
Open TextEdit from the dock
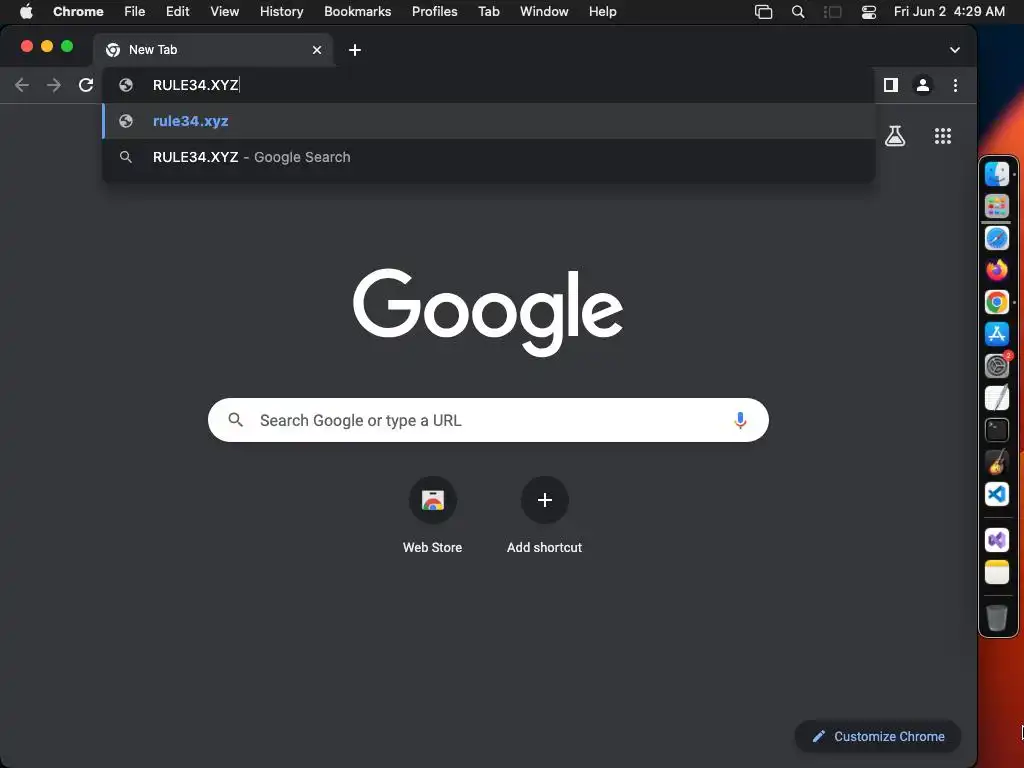(x=997, y=398)
